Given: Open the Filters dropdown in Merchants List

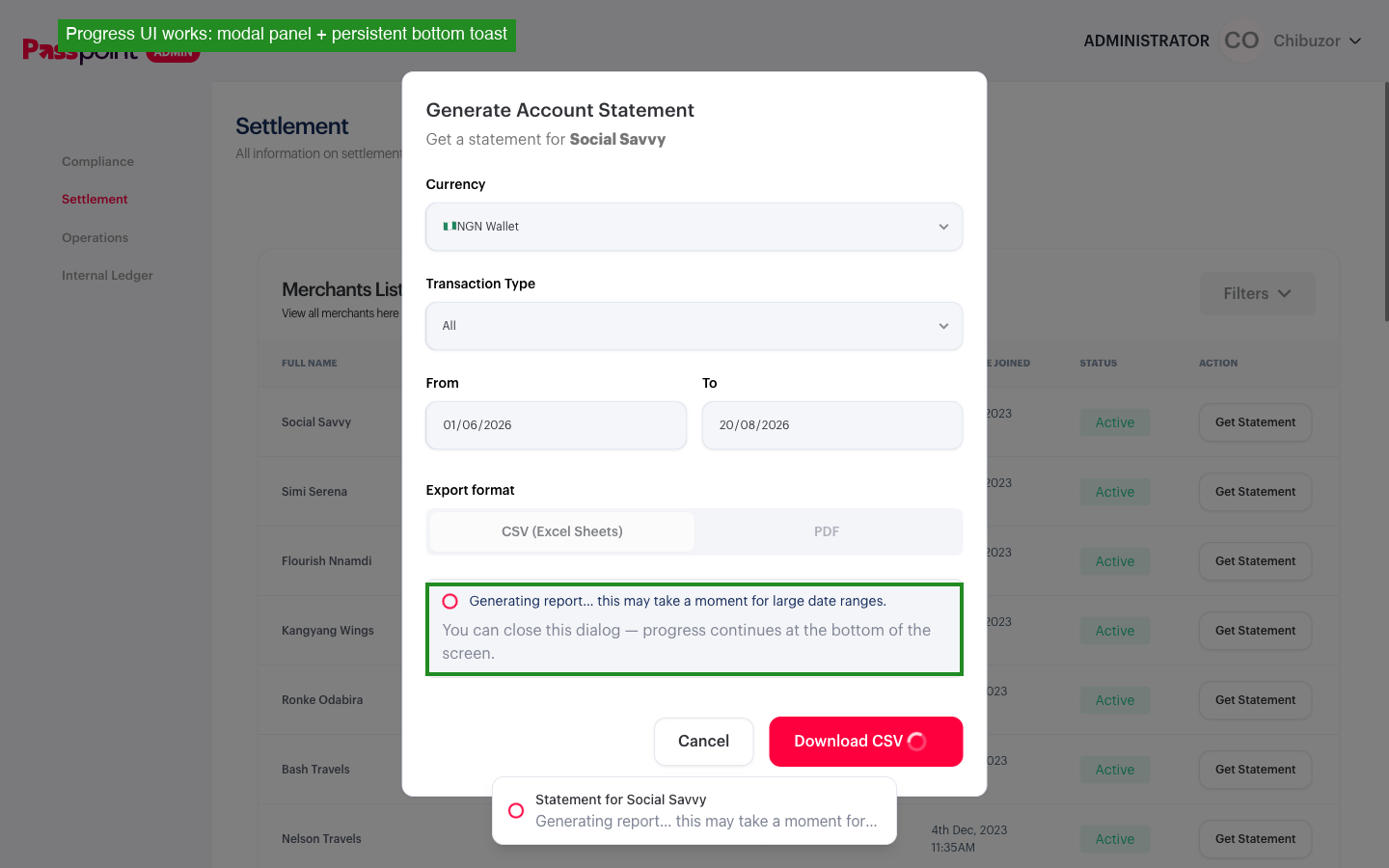Looking at the screenshot, I should pyautogui.click(x=1257, y=293).
